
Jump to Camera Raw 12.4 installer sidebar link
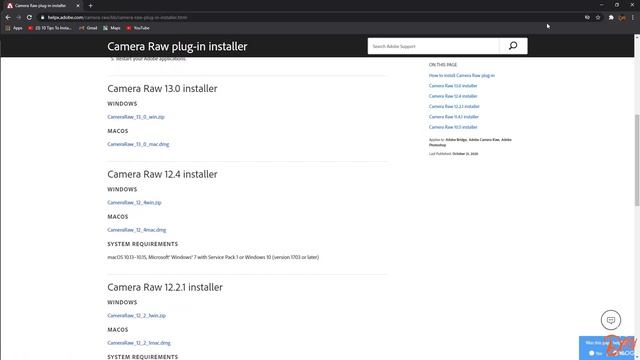pyautogui.click(x=453, y=96)
